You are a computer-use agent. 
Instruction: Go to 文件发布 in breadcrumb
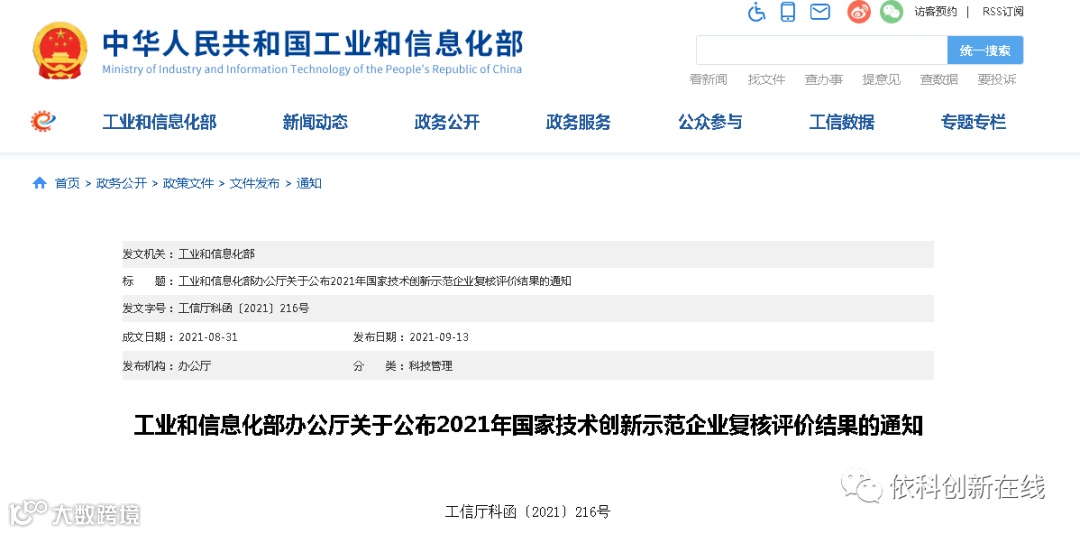[x=255, y=183]
